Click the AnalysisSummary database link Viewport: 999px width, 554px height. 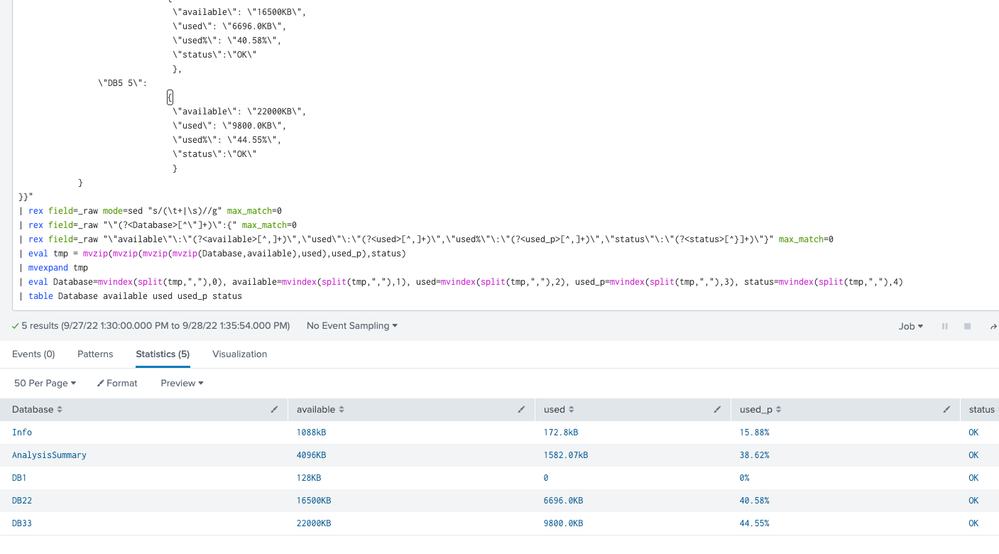tap(49, 455)
